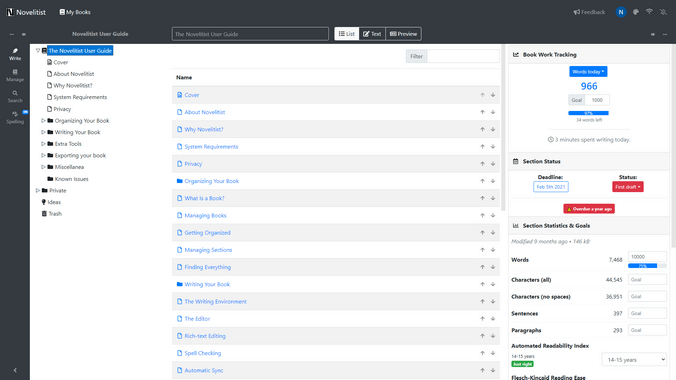Click the Words goal progress bar

pos(647,266)
